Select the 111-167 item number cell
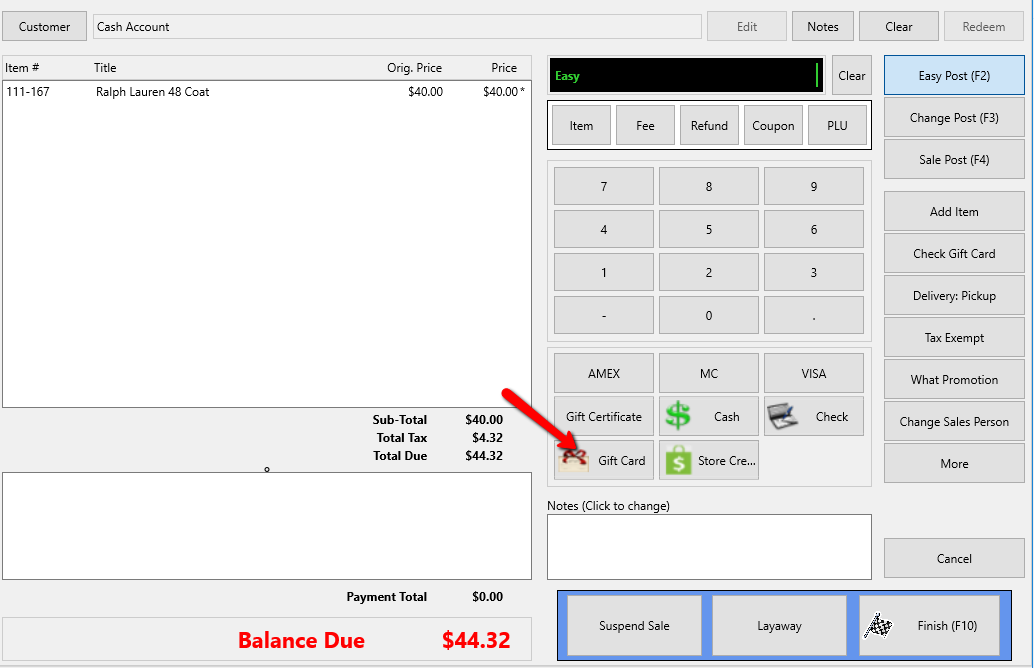 pyautogui.click(x=28, y=92)
